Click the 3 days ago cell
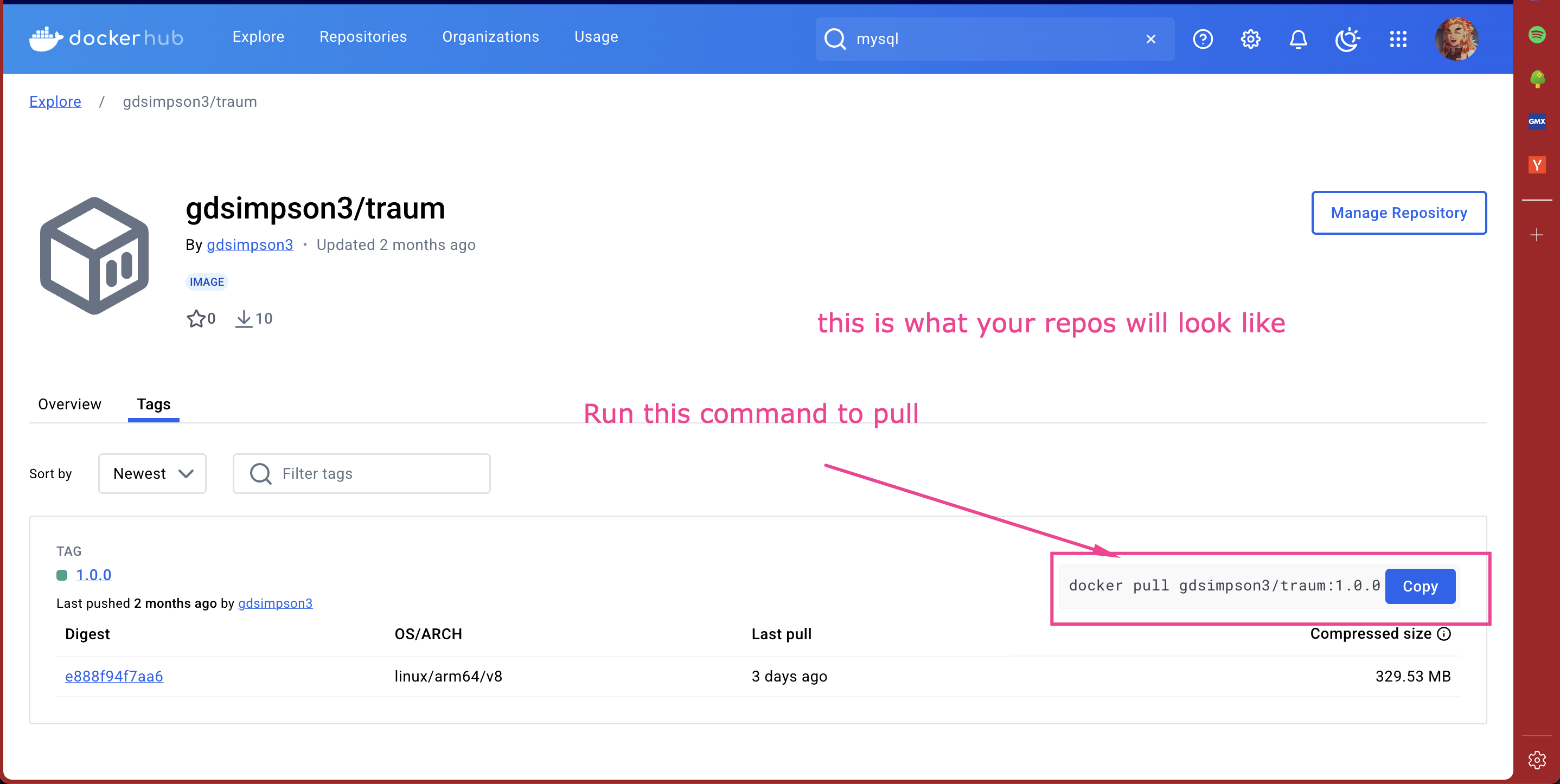Screen dimensions: 1560x784 (x=790, y=676)
